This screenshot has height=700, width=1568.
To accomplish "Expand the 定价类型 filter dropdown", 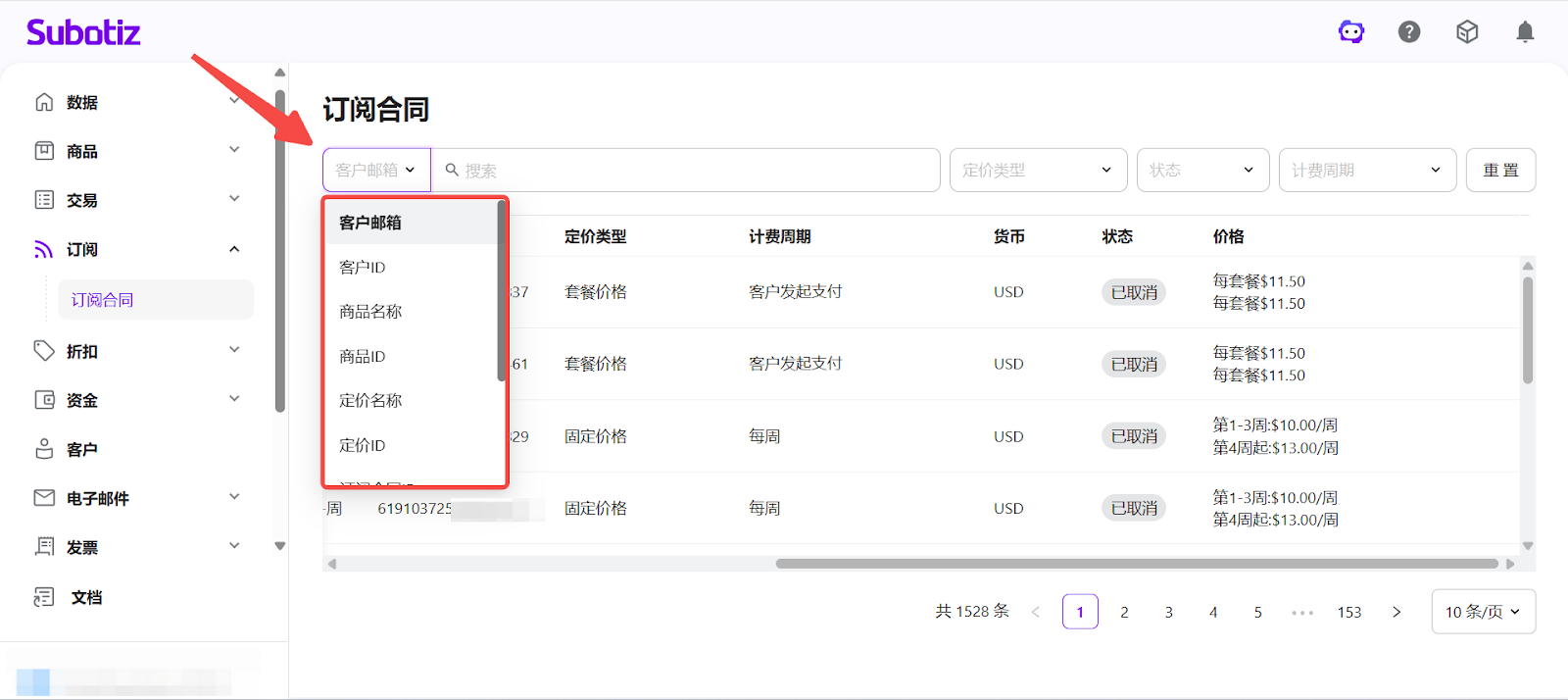I will [x=1038, y=171].
